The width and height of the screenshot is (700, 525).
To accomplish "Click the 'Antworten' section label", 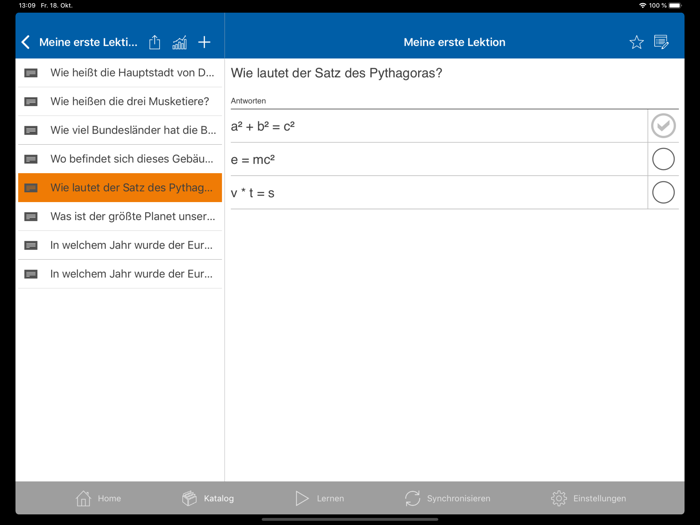I will tap(248, 101).
